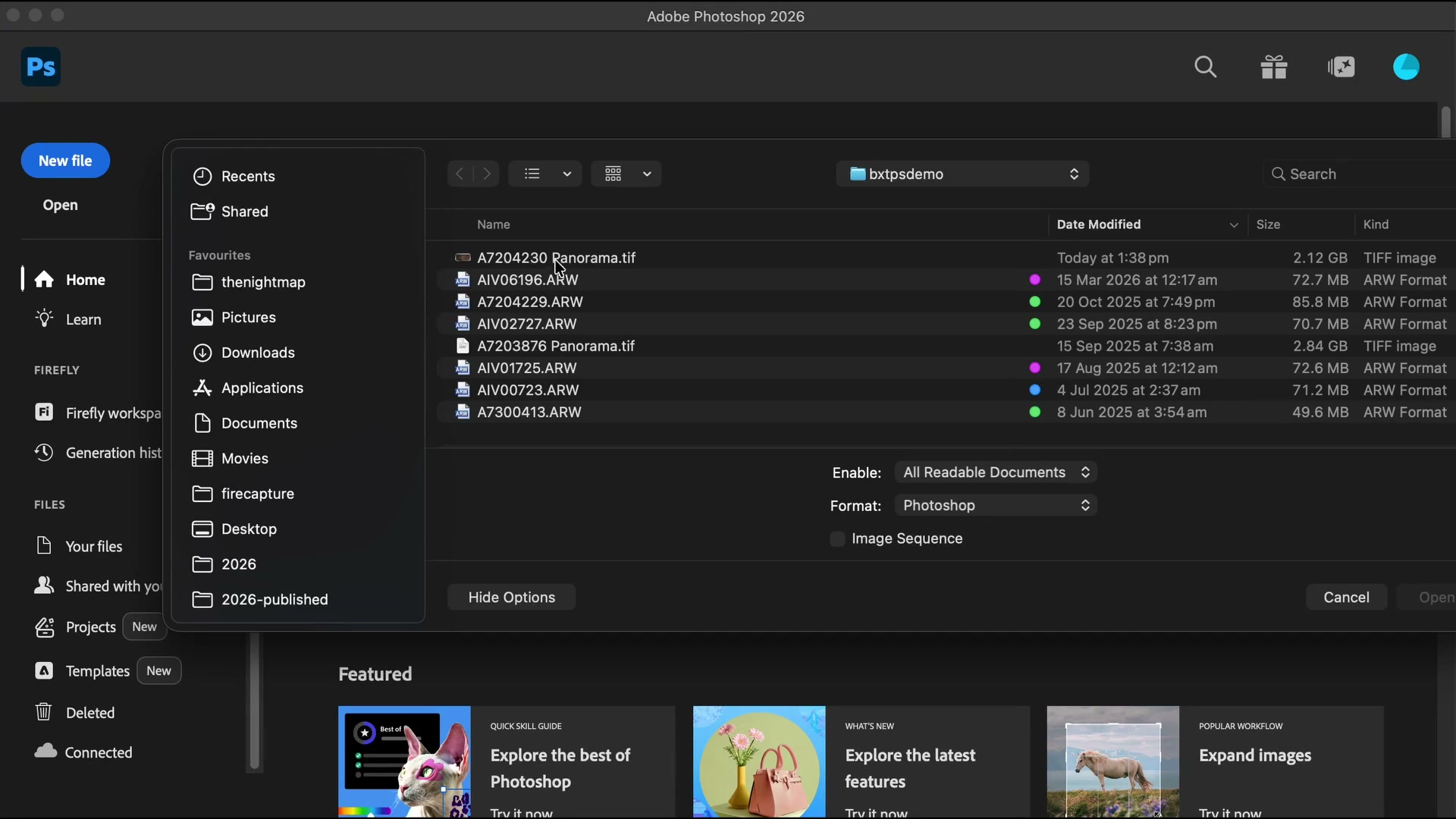Open Generation history item
Screen dimensions: 1456x819
click(x=98, y=453)
